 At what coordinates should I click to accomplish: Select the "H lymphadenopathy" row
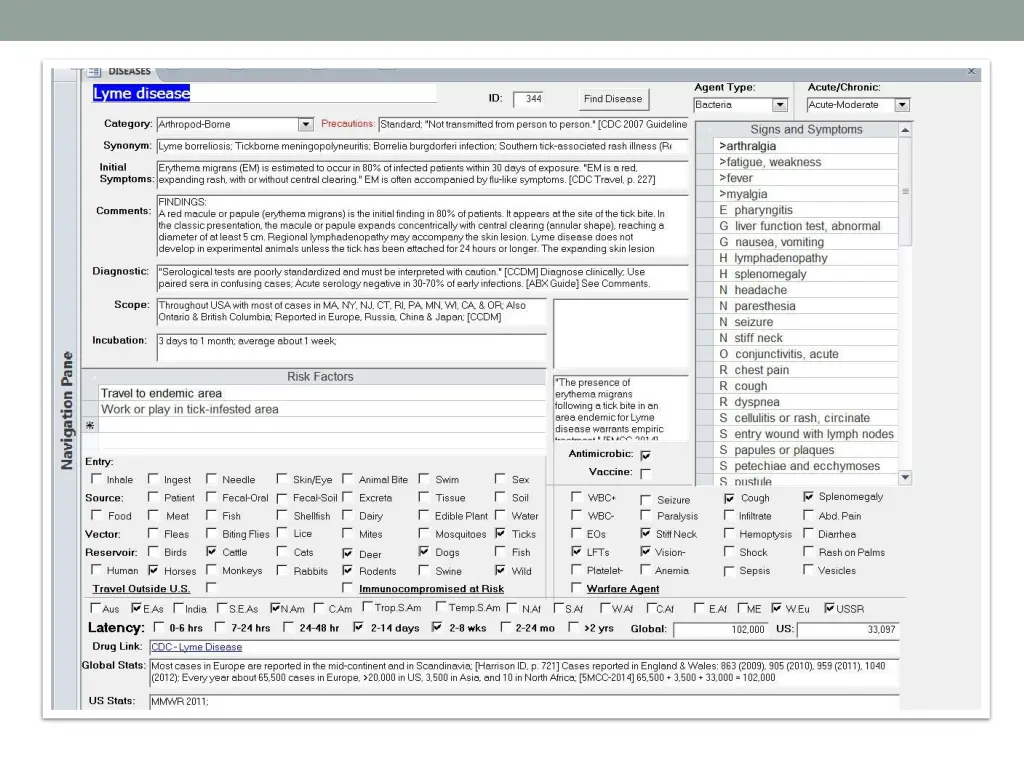click(807, 258)
